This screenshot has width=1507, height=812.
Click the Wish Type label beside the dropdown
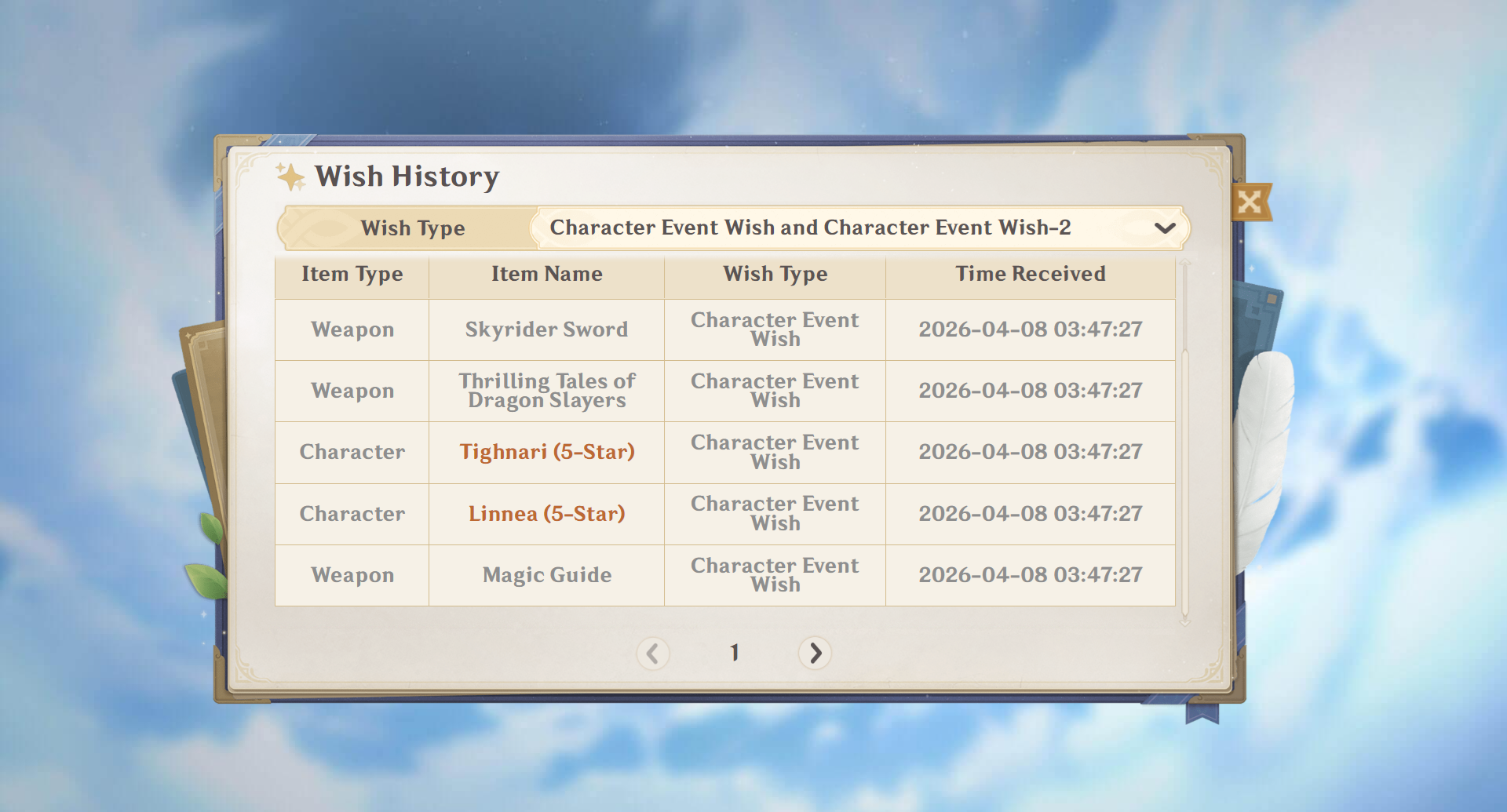coord(413,228)
